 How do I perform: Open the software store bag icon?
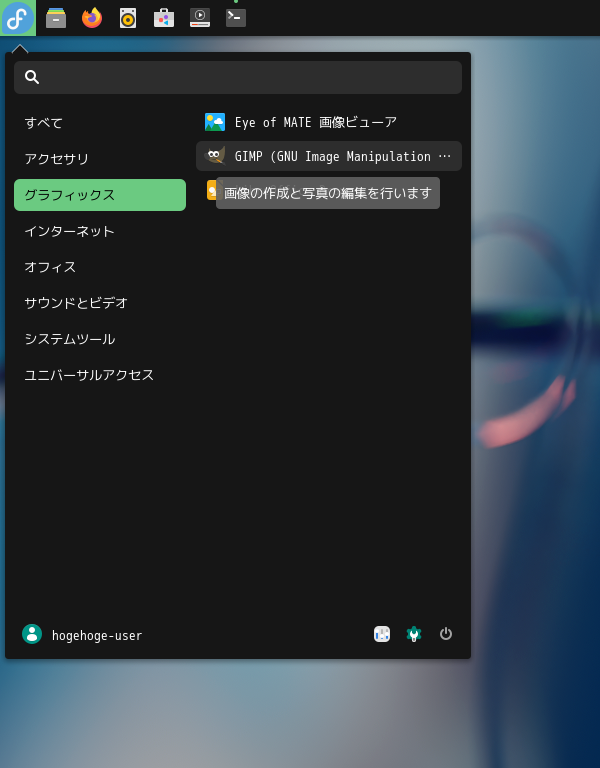click(x=164, y=18)
